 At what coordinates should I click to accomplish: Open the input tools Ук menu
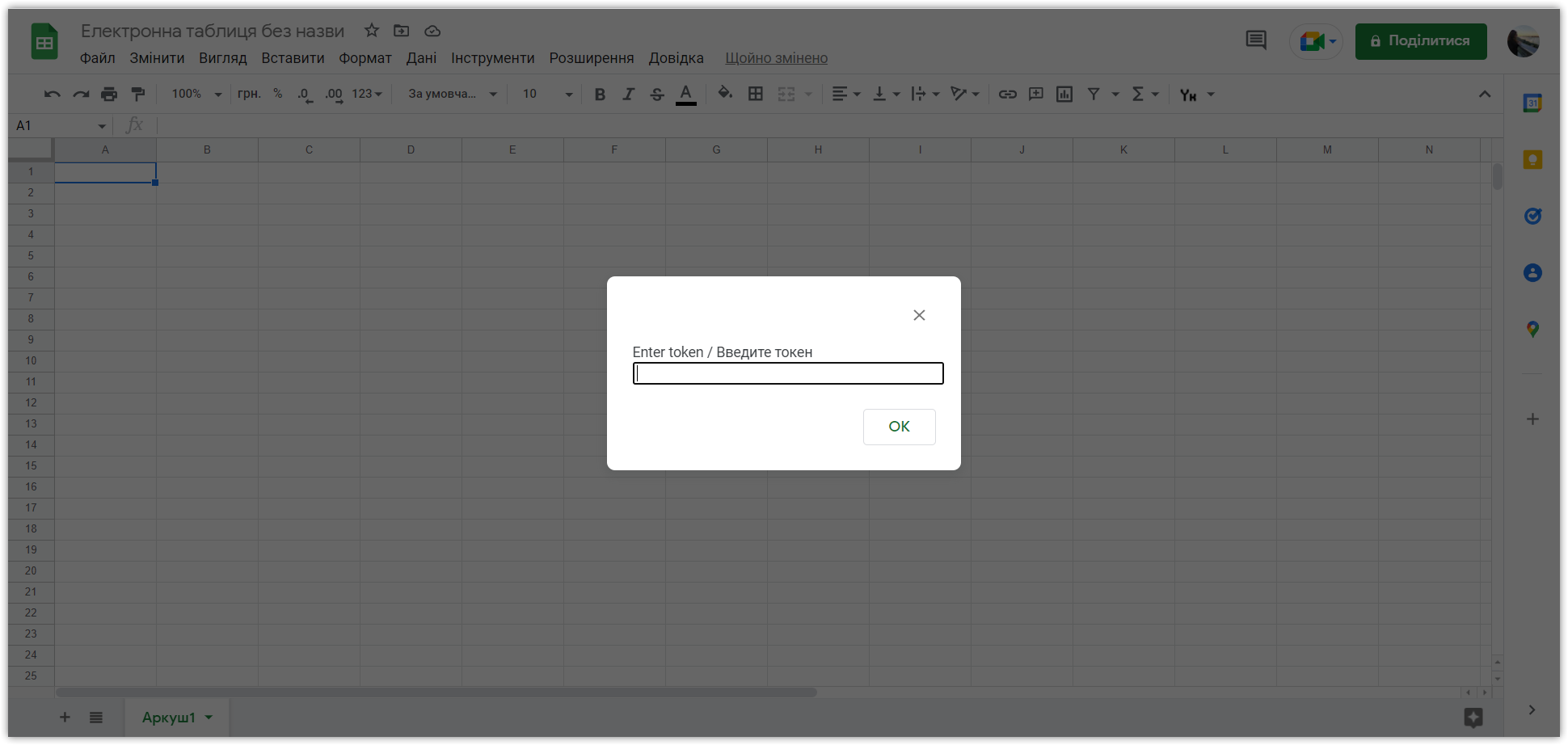(1196, 95)
